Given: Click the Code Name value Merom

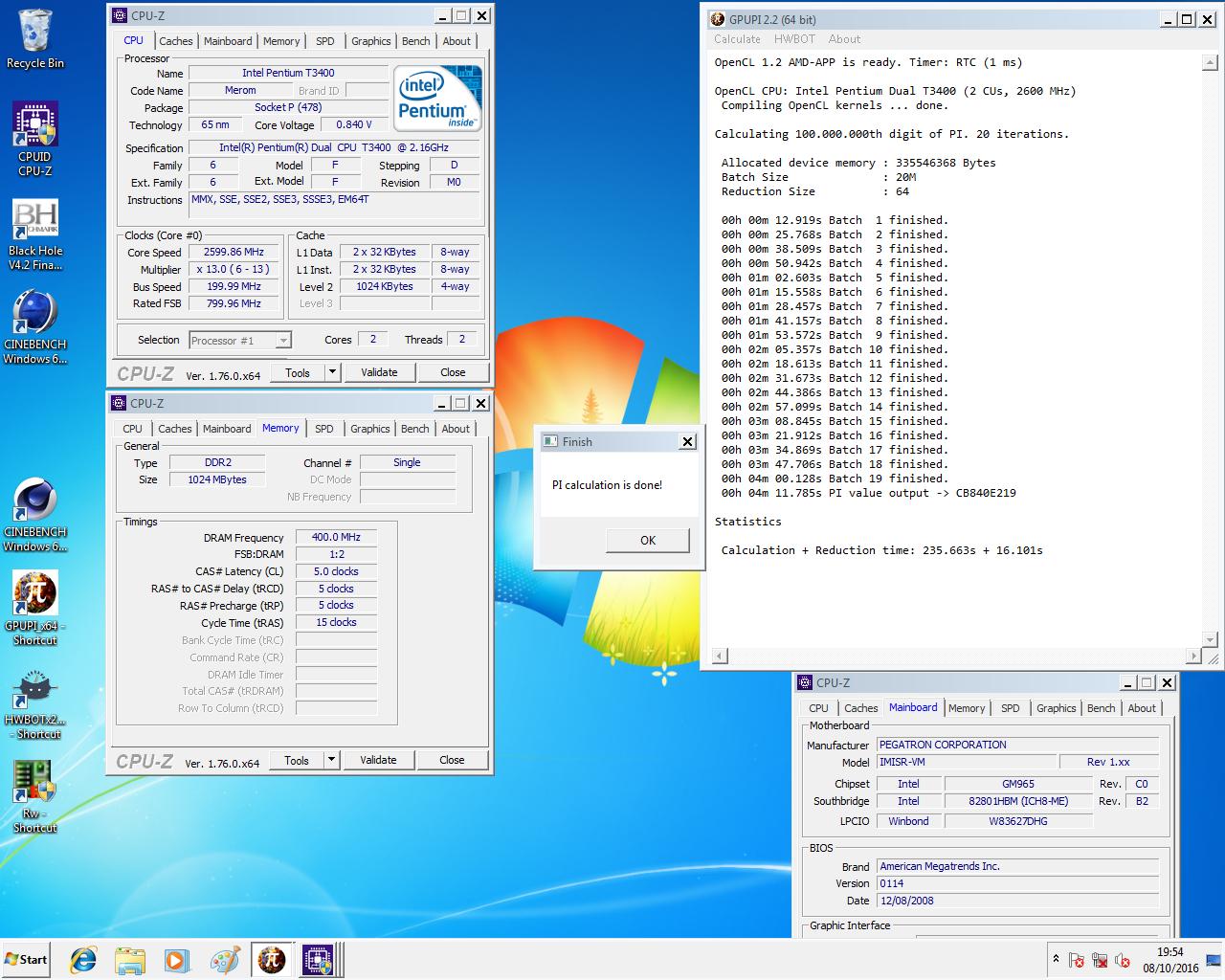Looking at the screenshot, I should [x=240, y=90].
